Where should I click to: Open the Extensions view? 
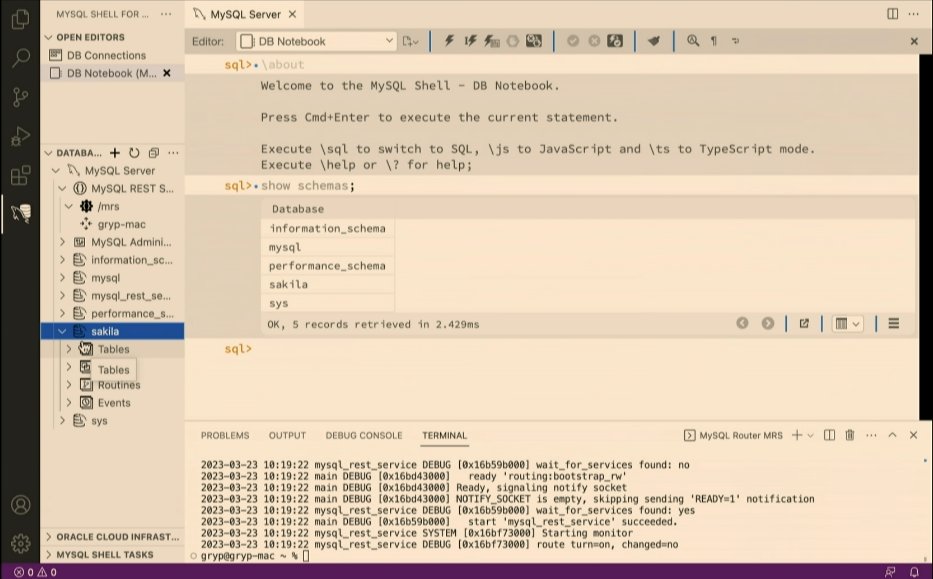click(x=20, y=175)
